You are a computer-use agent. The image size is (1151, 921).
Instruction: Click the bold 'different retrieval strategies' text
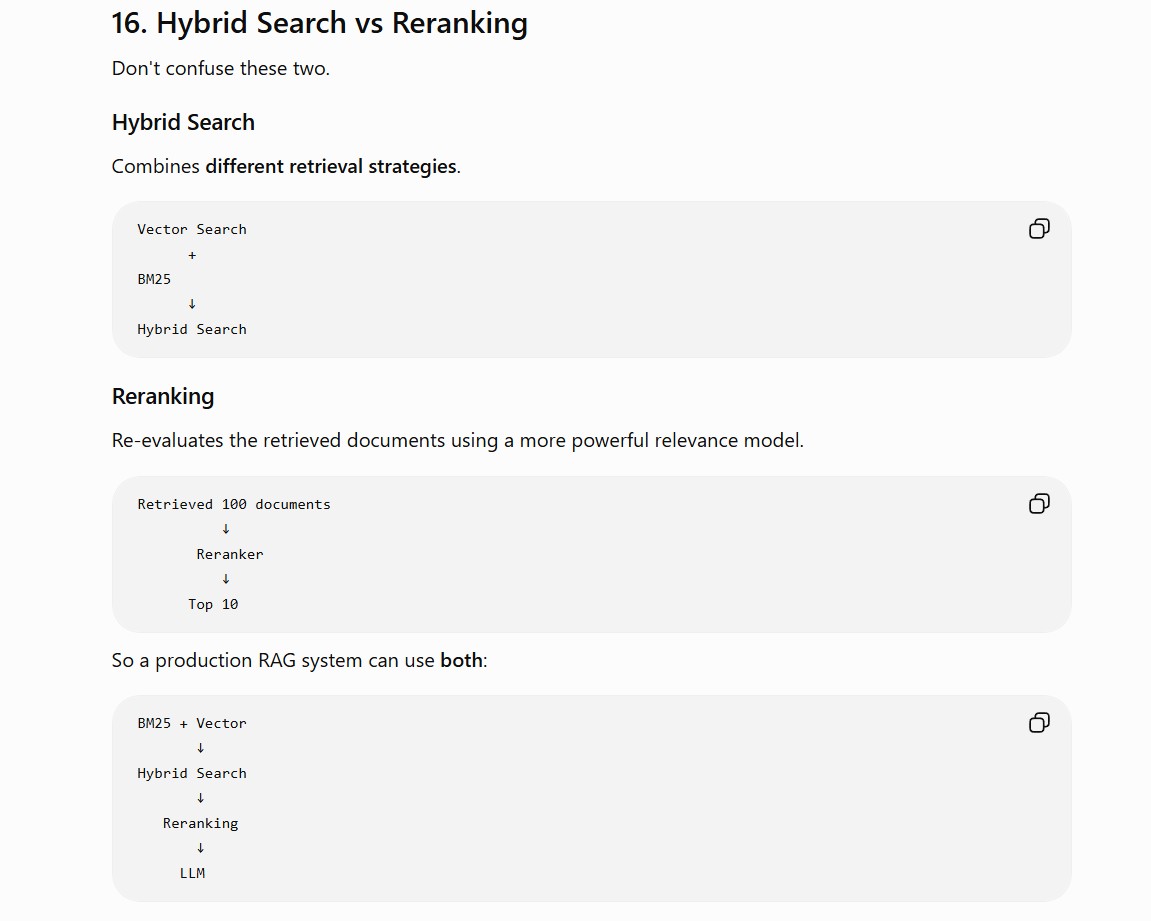330,167
